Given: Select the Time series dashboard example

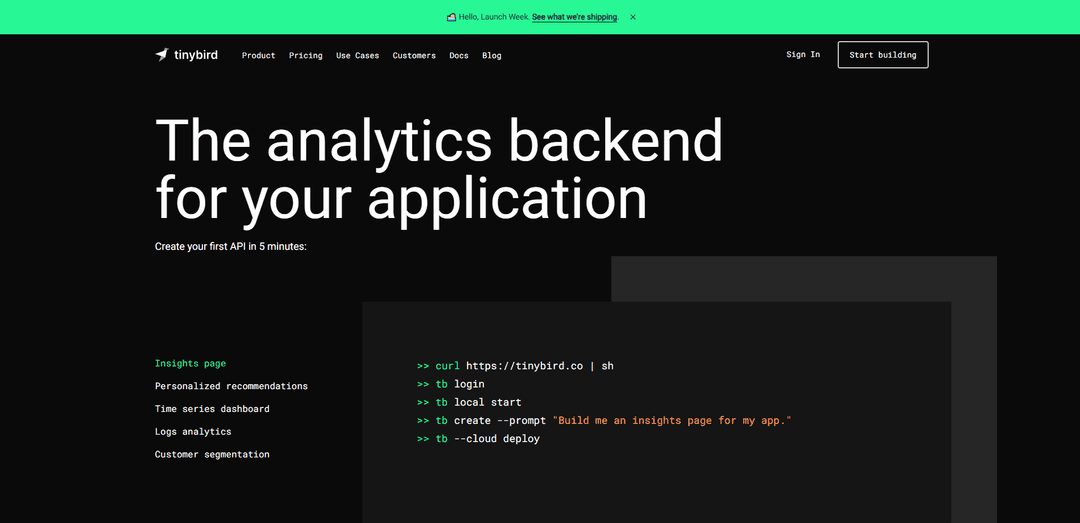Looking at the screenshot, I should [212, 409].
